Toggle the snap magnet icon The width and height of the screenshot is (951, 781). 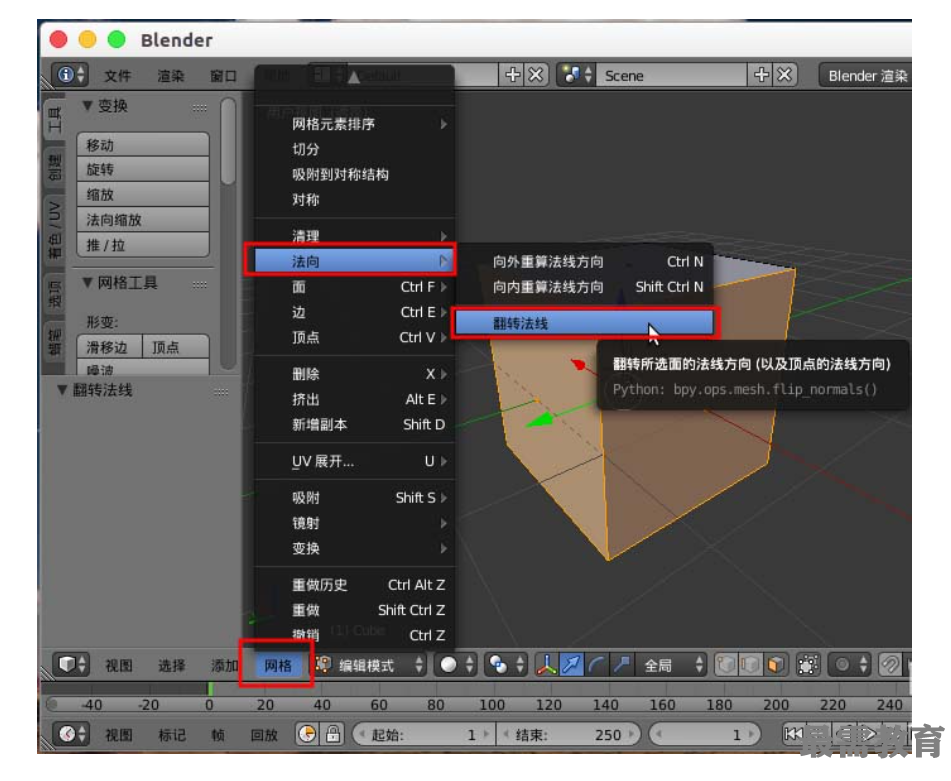(x=890, y=665)
